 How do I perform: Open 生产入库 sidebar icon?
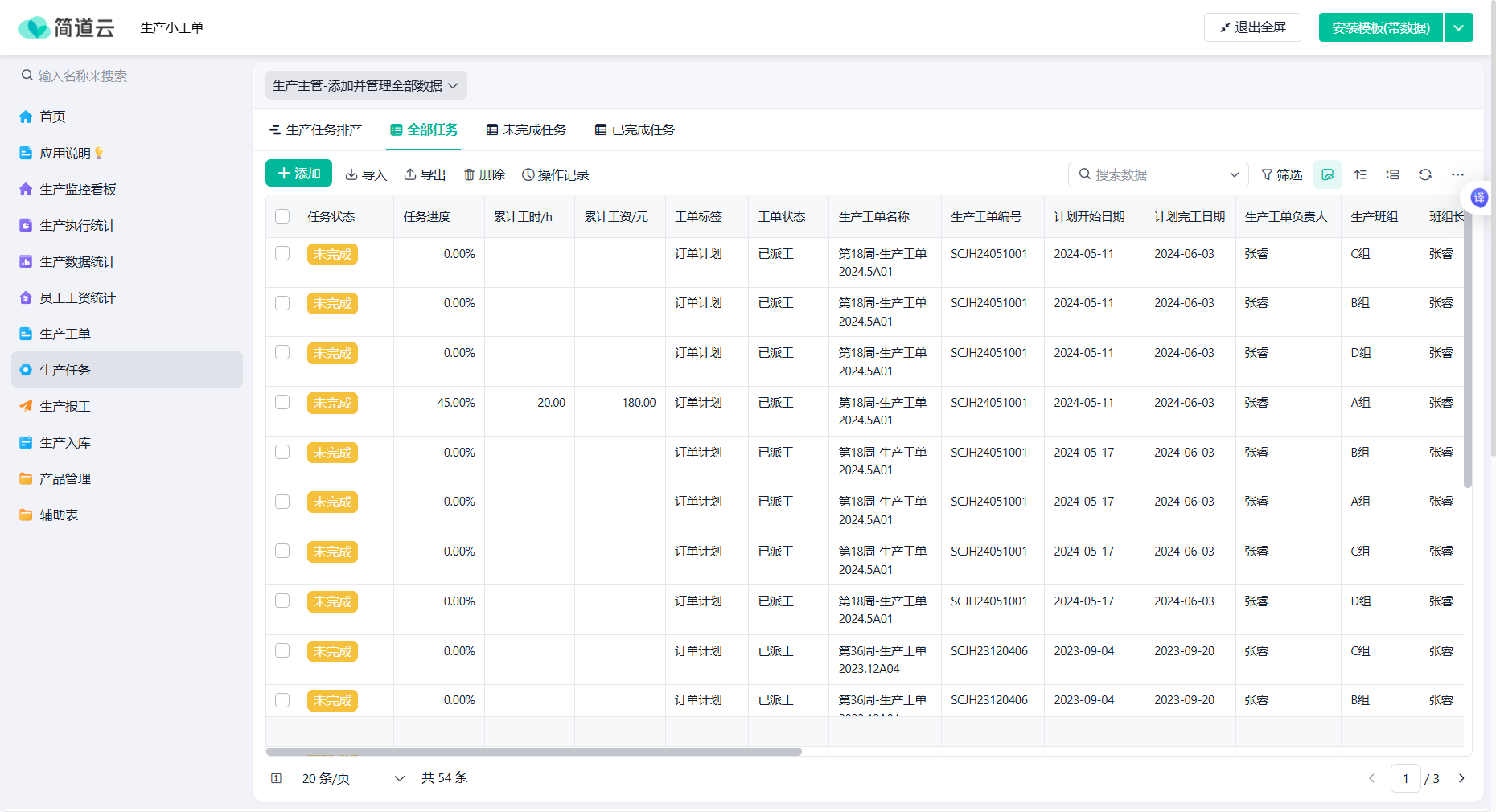coord(26,442)
